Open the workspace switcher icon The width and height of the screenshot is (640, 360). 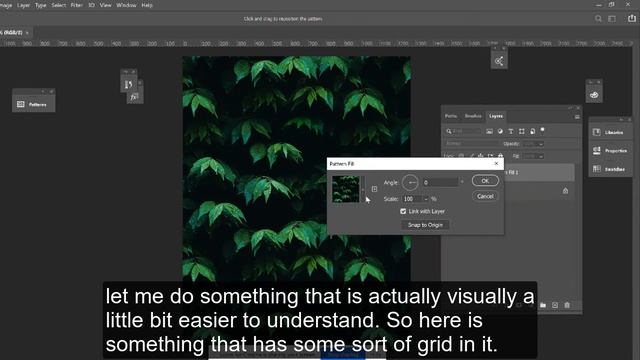[x=612, y=19]
